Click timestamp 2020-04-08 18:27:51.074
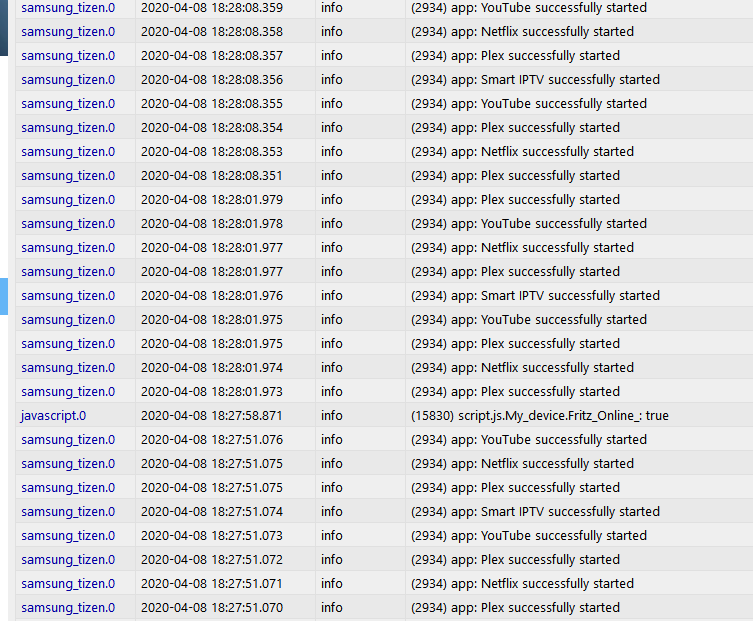This screenshot has height=621, width=753. [x=212, y=511]
